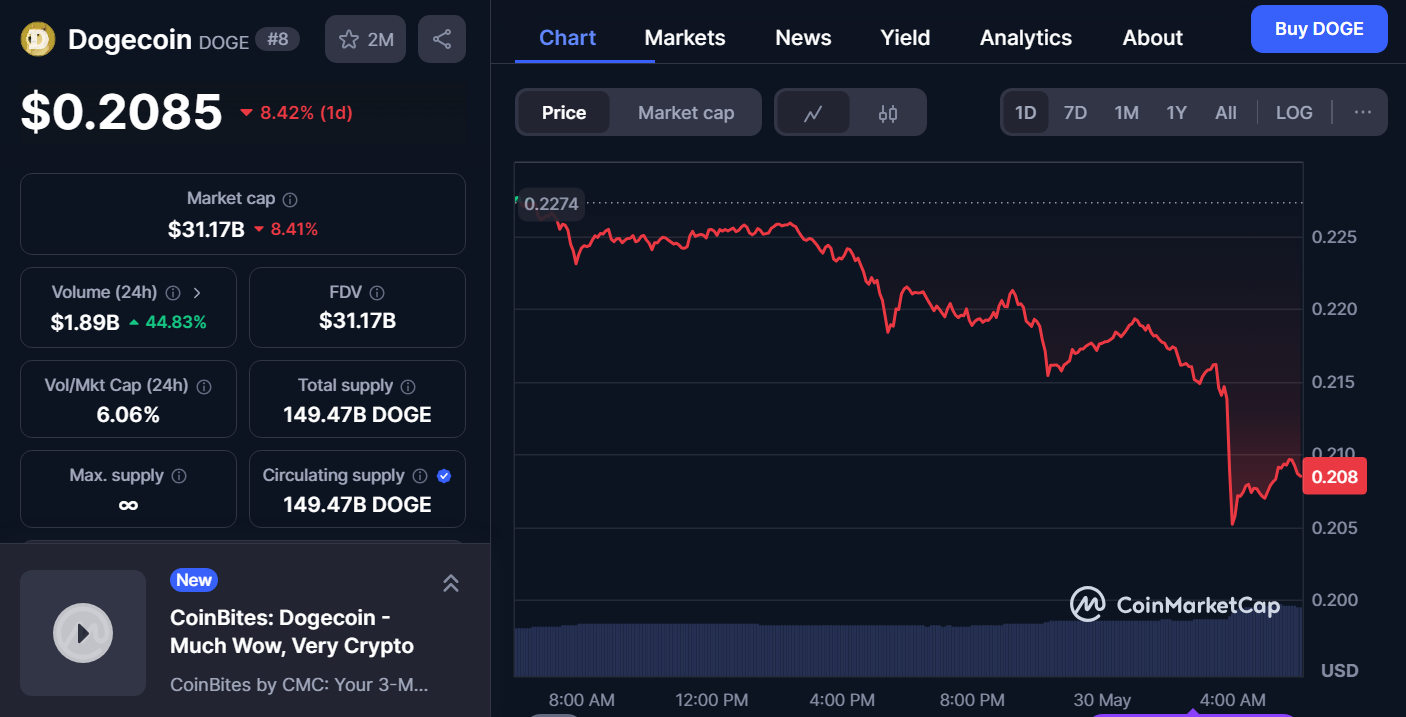This screenshot has width=1406, height=717.
Task: Show info tooltip next to Volume (24h)
Action: click(x=173, y=293)
